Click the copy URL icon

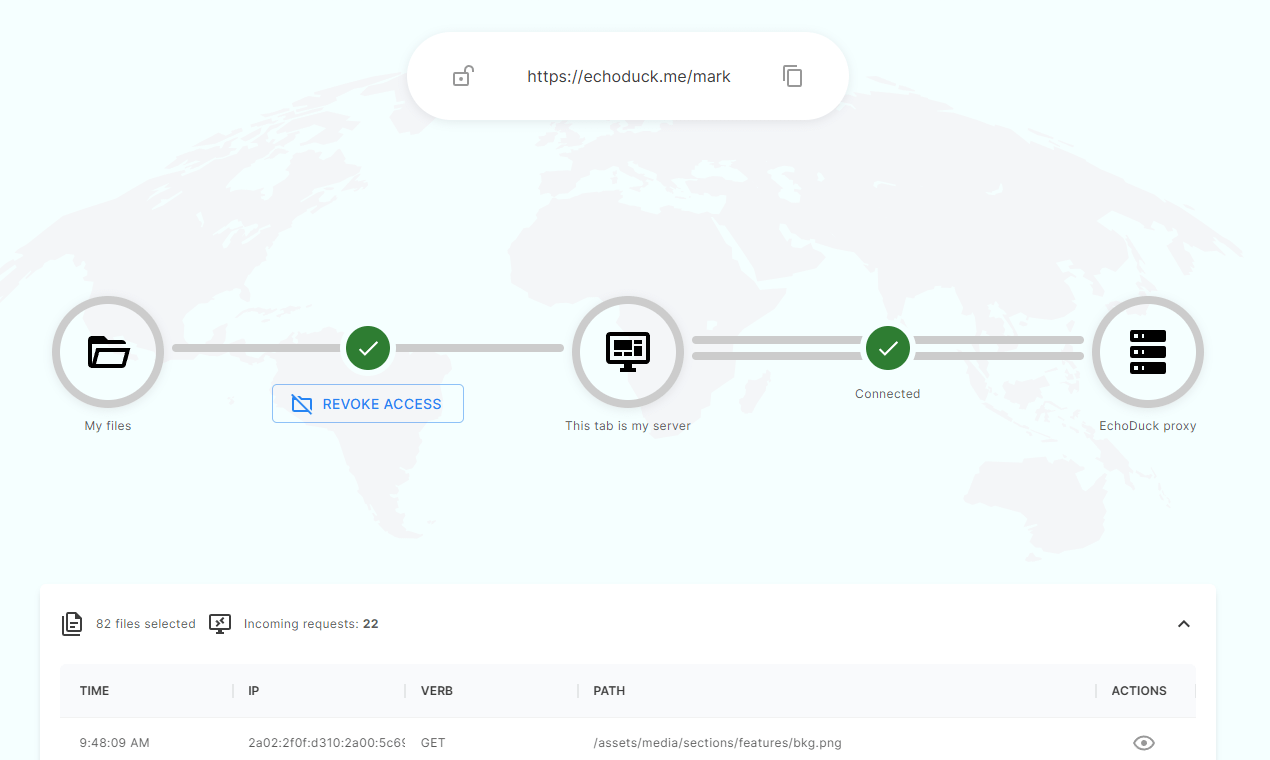click(792, 76)
